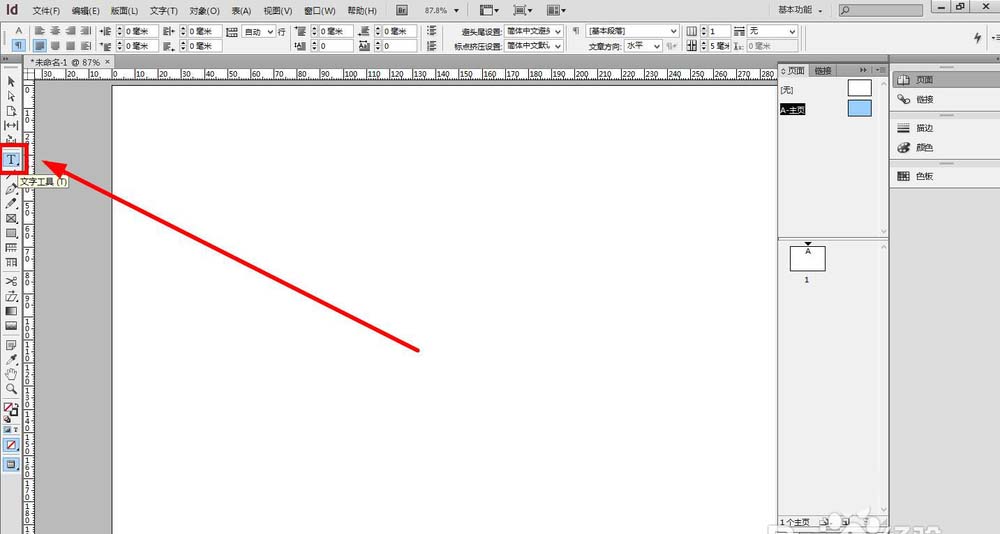The width and height of the screenshot is (1000, 534).
Task: Open the 对象(O) menu
Action: (204, 11)
